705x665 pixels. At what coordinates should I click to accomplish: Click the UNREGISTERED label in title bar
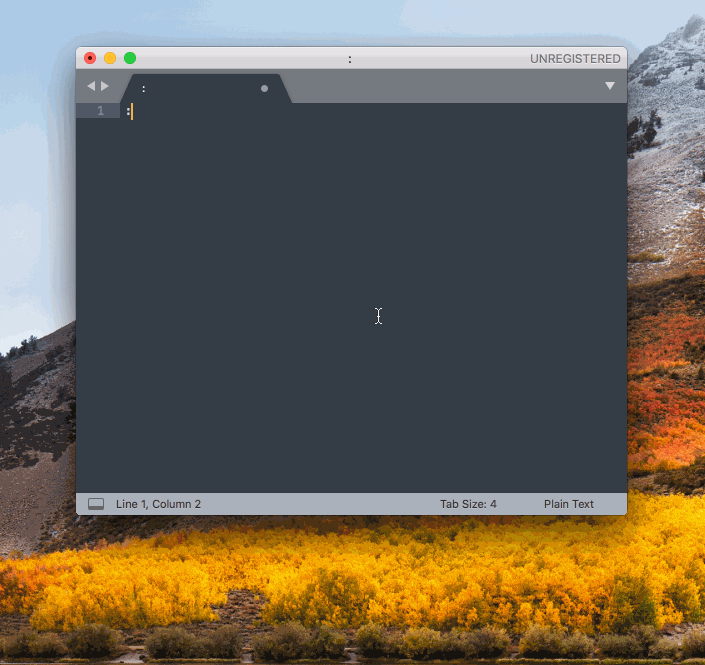tap(575, 59)
